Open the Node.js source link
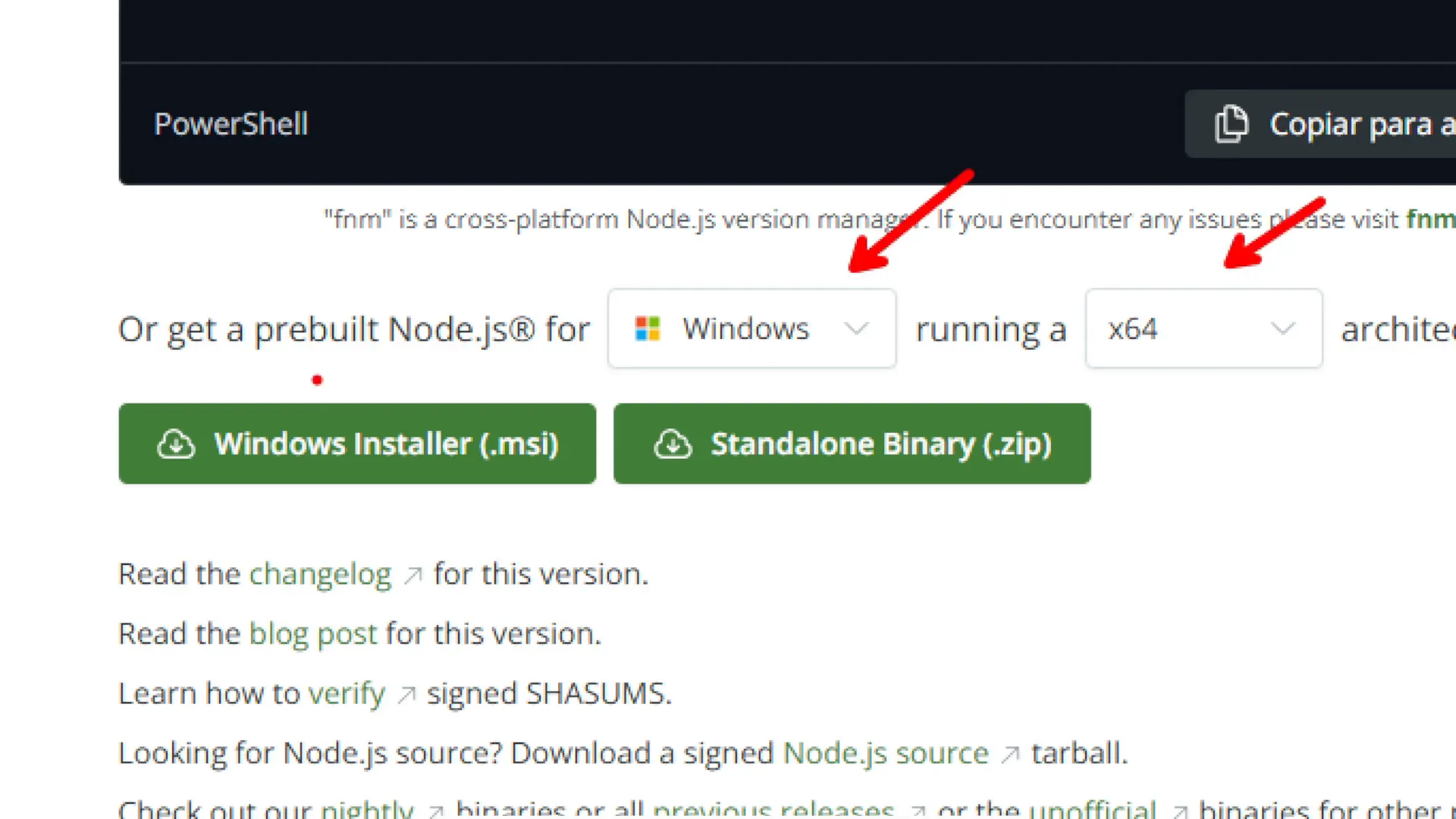1456x819 pixels. [x=886, y=754]
